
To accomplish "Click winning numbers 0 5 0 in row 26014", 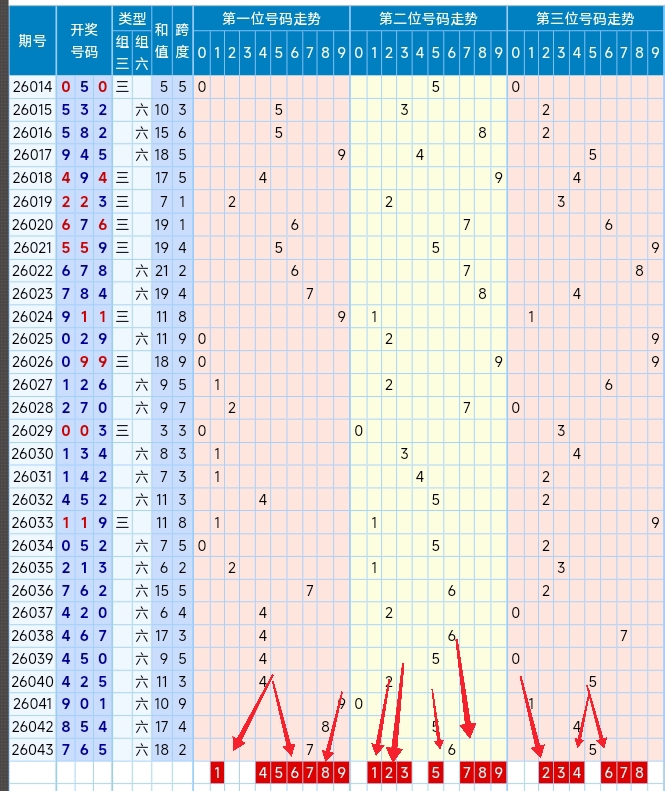I will click(x=84, y=87).
